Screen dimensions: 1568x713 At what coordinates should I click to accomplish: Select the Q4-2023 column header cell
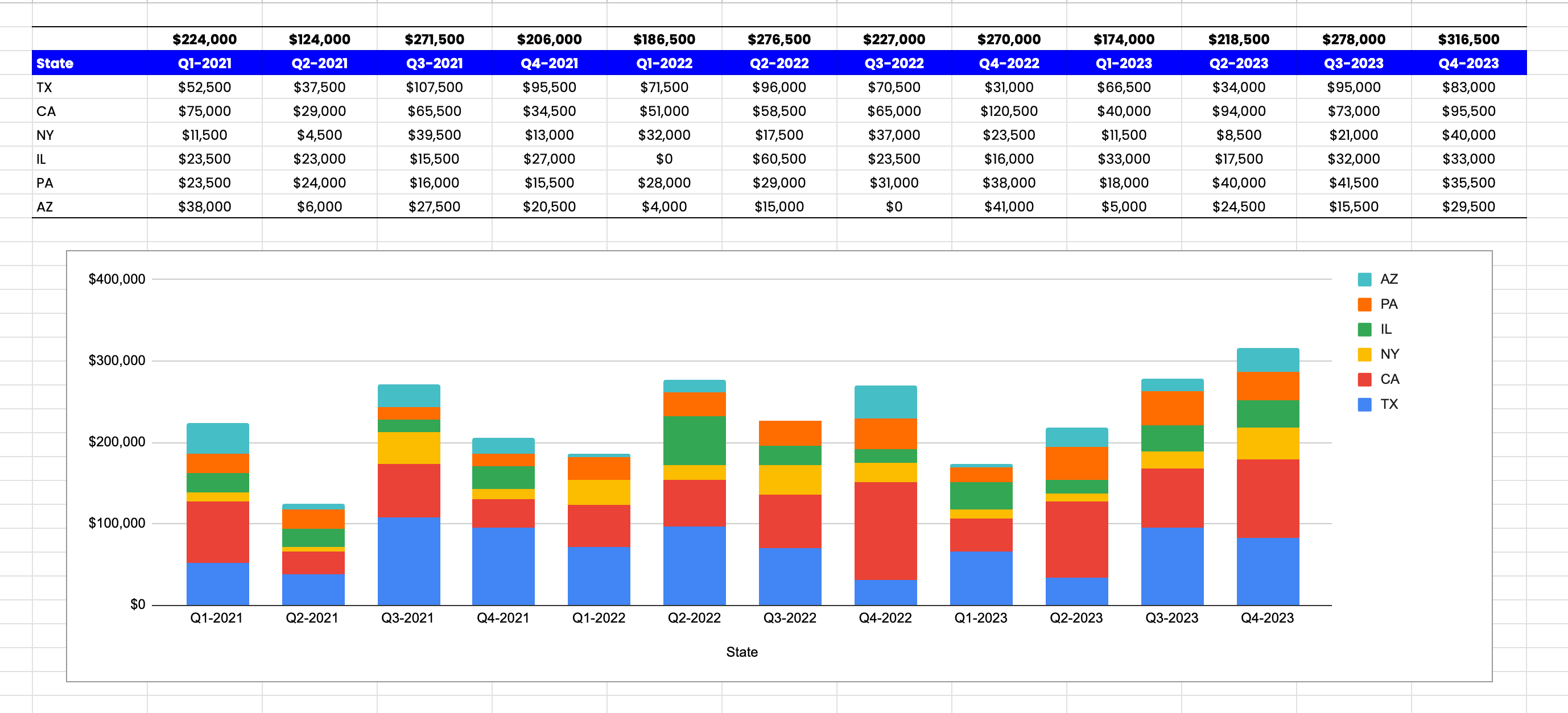1468,63
